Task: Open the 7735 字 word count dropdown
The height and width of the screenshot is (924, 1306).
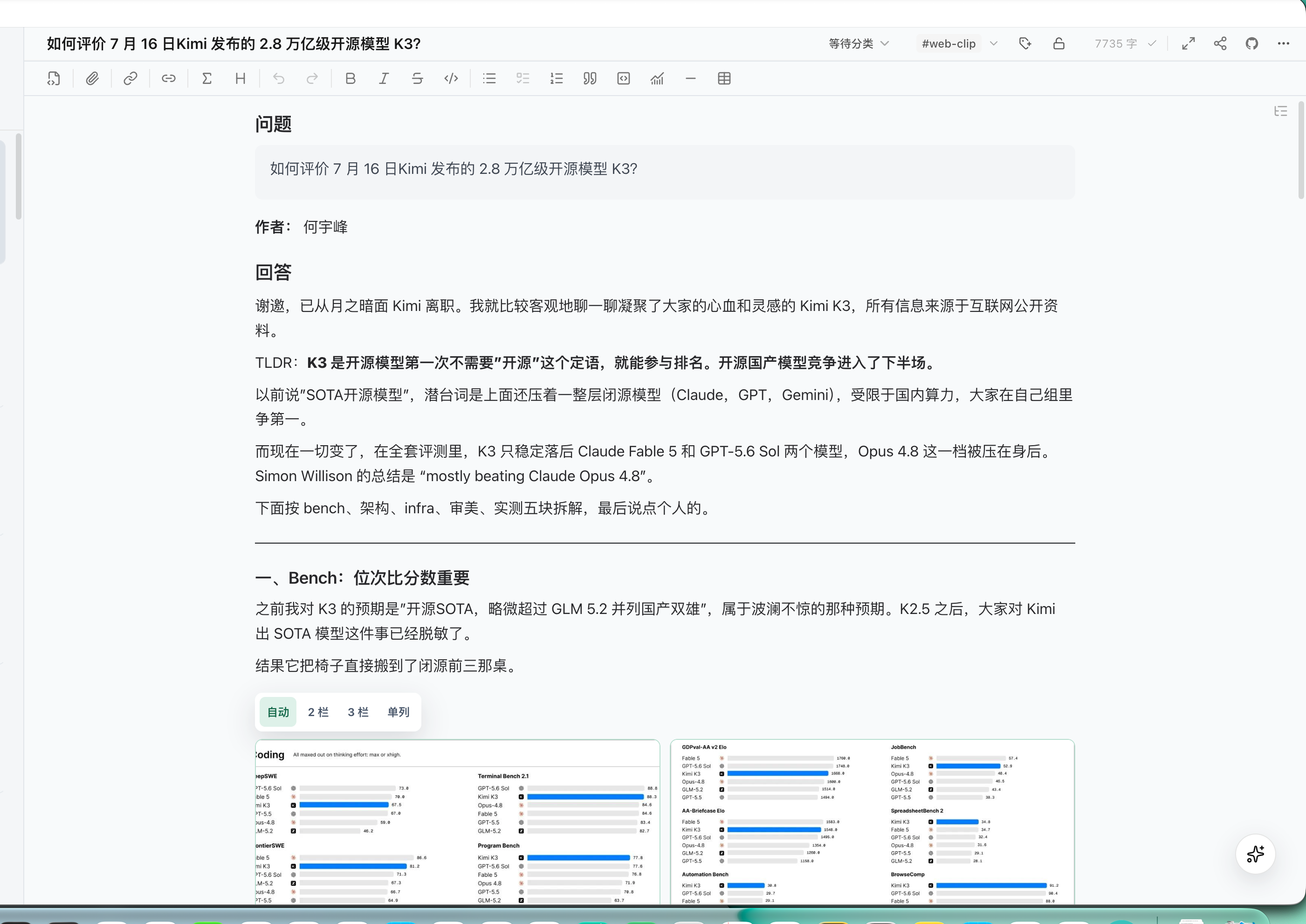Action: [x=1125, y=44]
